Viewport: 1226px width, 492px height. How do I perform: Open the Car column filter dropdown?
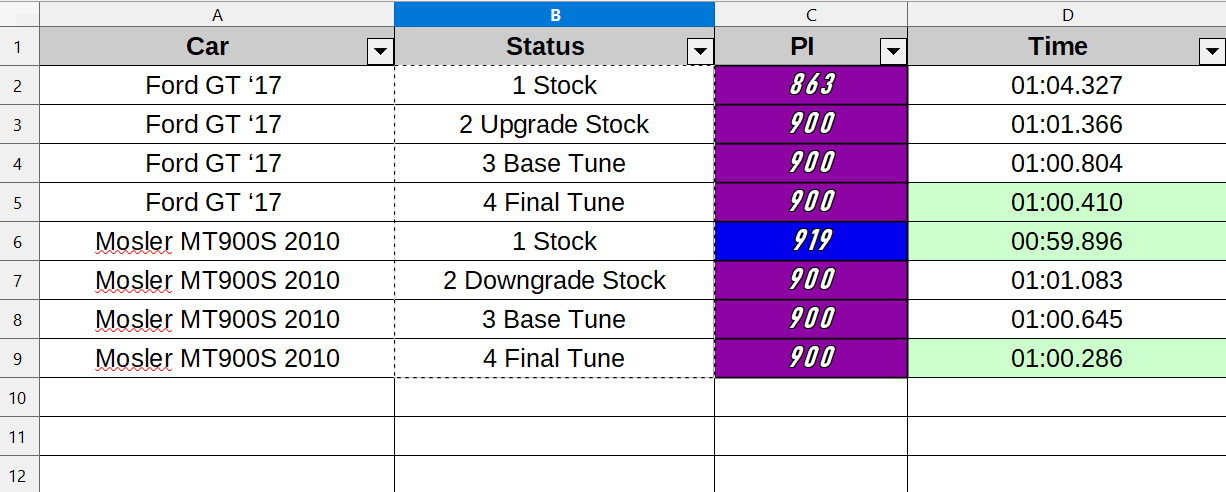[380, 52]
